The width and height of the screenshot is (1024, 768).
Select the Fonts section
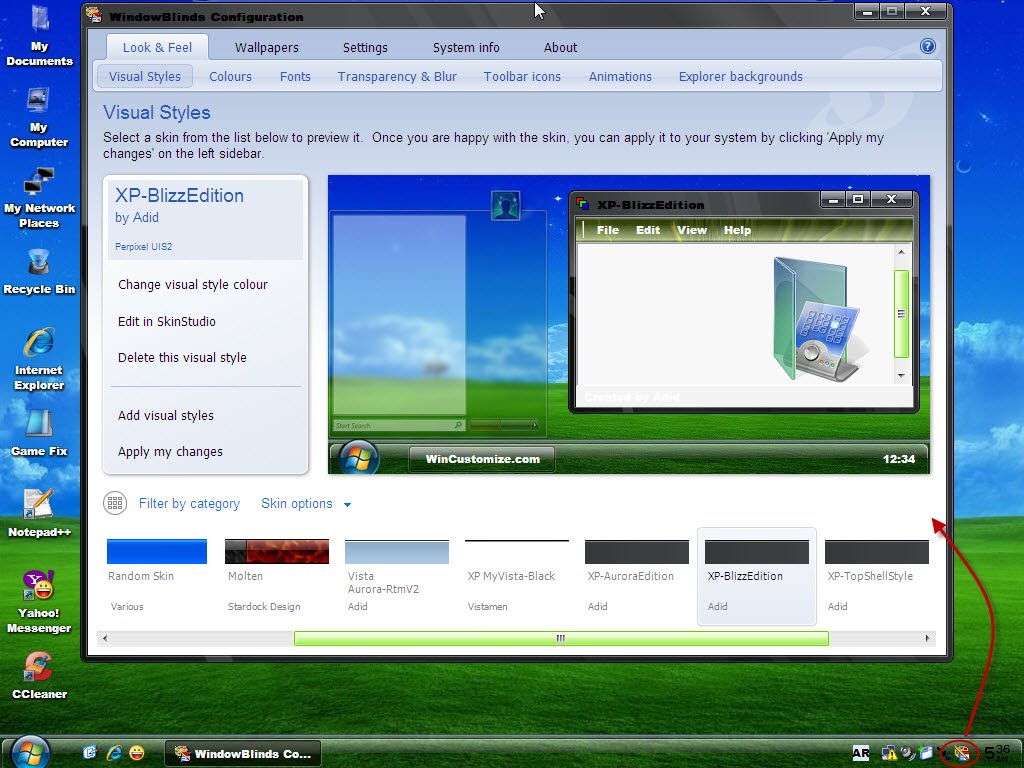pyautogui.click(x=295, y=76)
